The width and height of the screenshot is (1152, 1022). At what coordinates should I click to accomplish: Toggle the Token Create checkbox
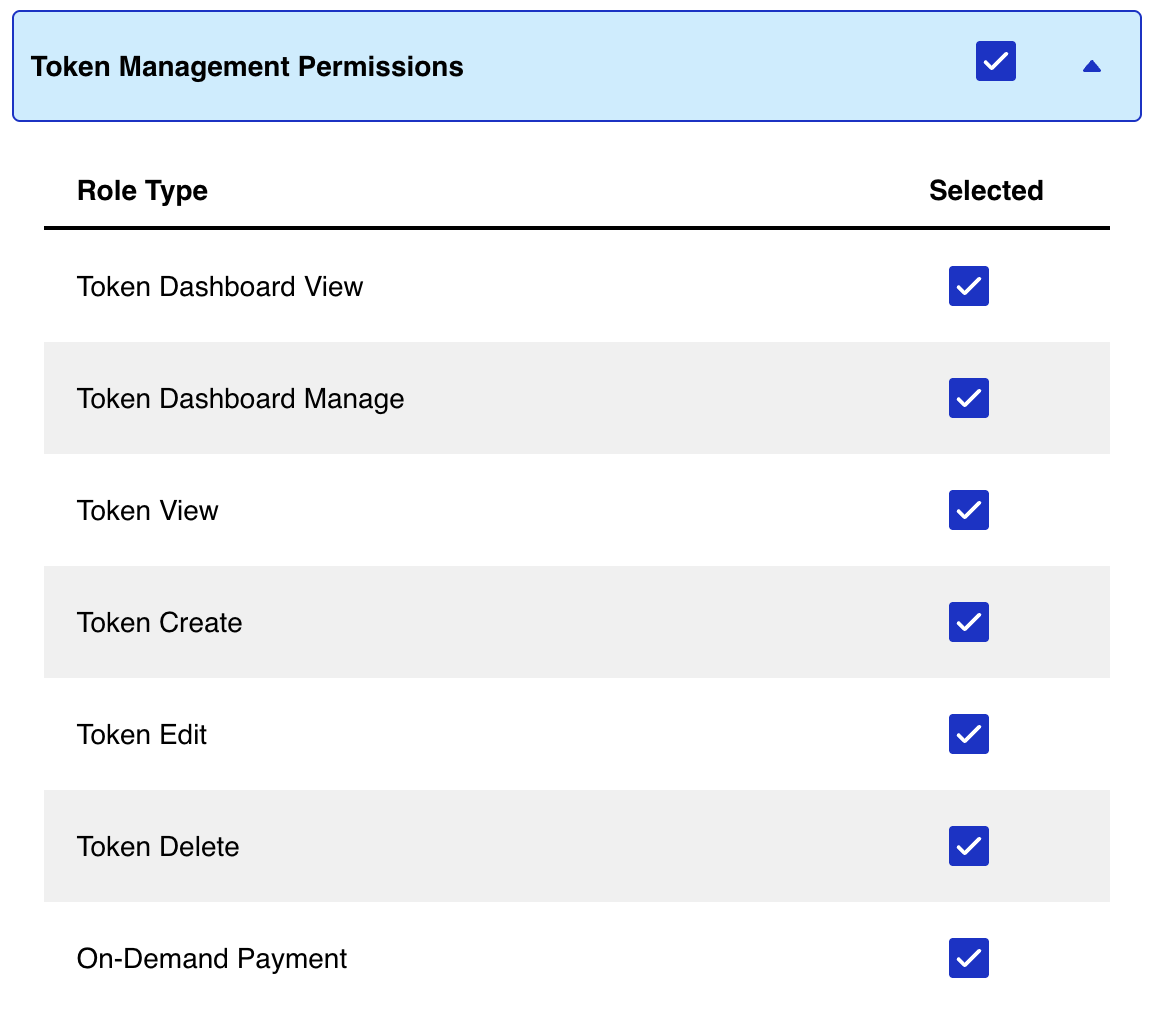[x=968, y=622]
